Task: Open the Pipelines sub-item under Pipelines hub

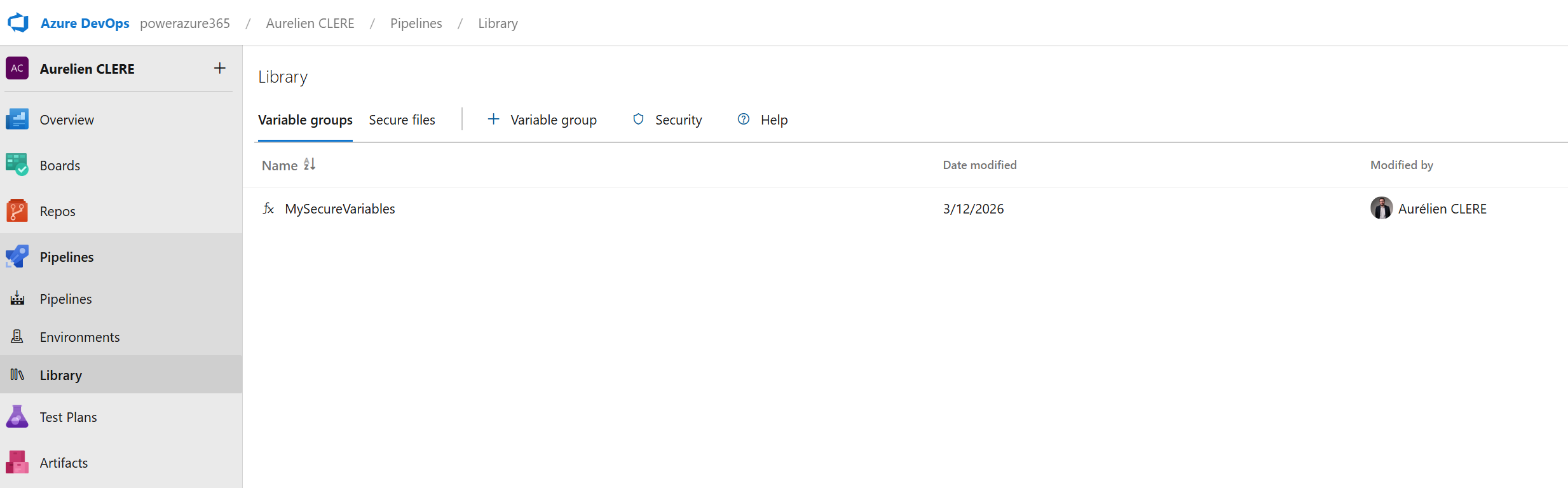Action: pyautogui.click(x=65, y=299)
